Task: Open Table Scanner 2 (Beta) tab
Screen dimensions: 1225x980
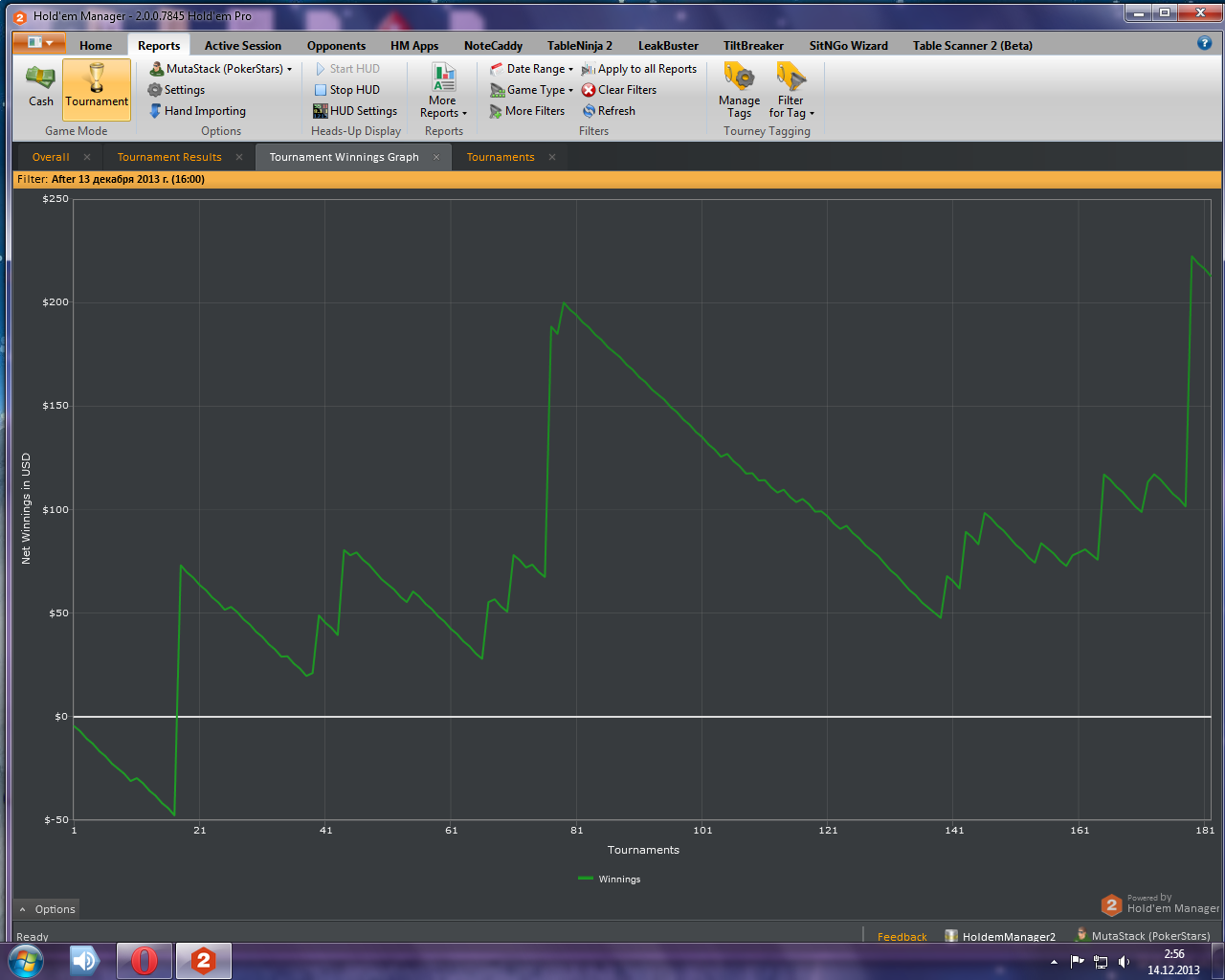Action: [972, 45]
